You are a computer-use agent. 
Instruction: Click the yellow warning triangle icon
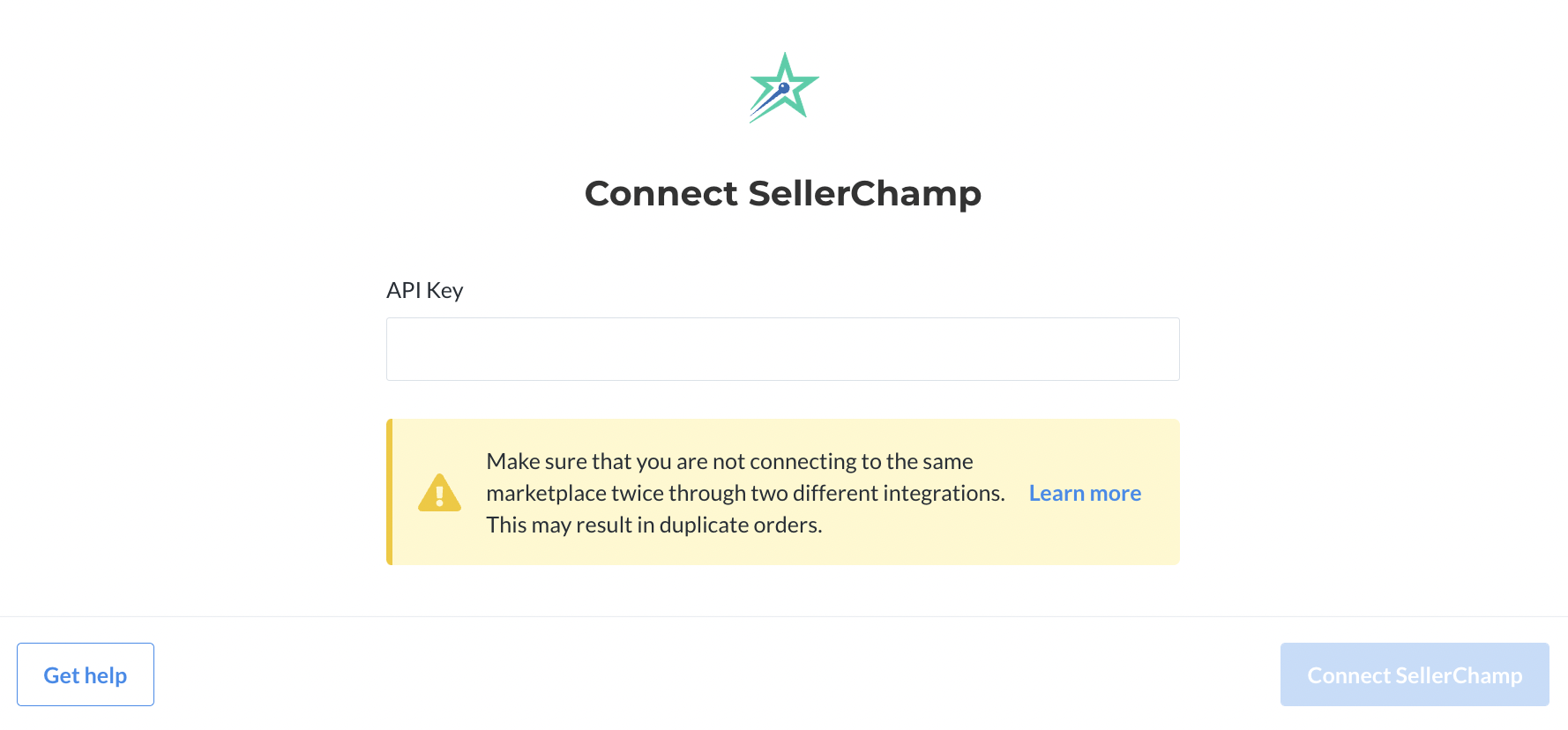(439, 493)
